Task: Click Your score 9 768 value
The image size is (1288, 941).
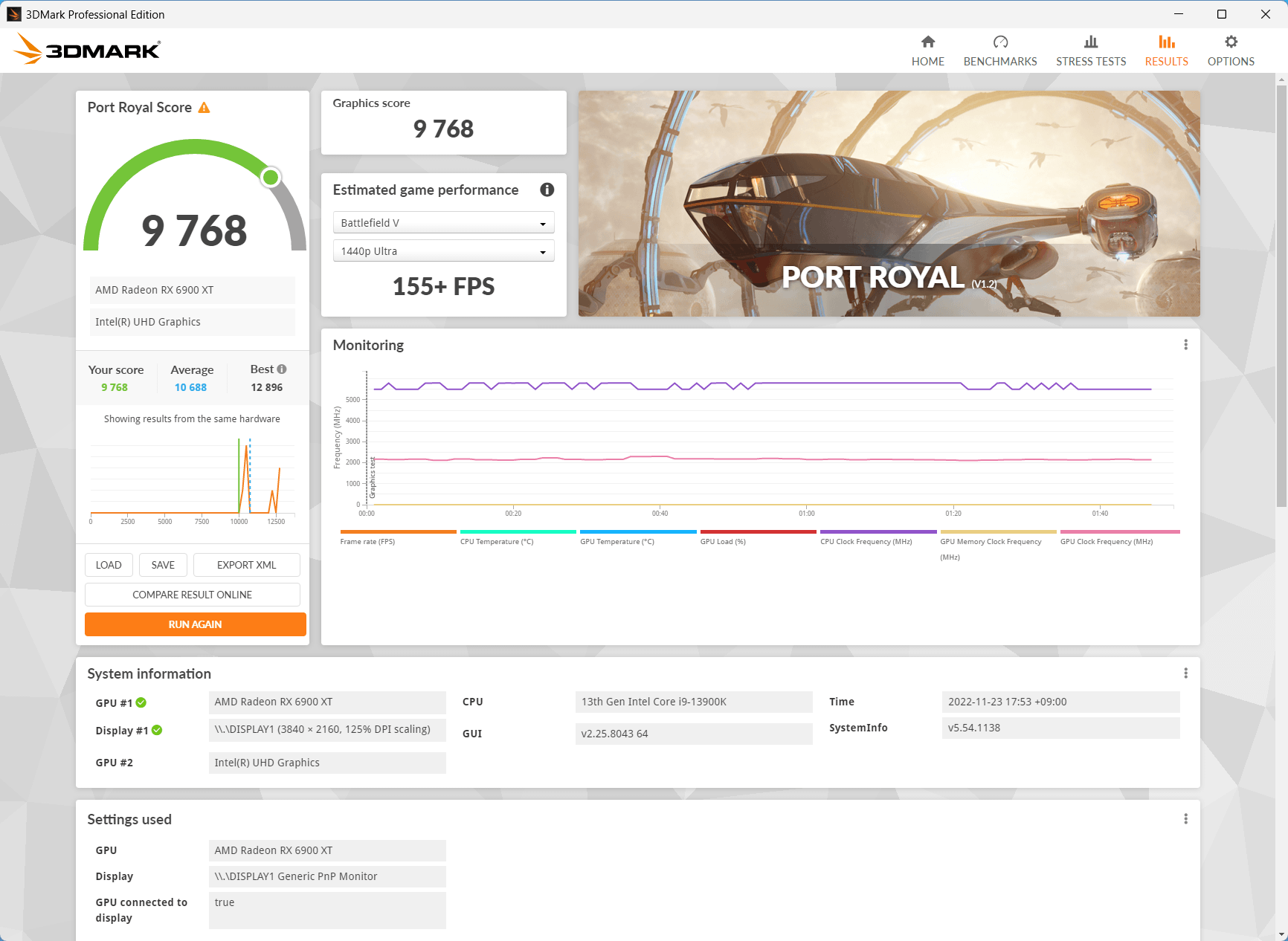Action: [115, 387]
